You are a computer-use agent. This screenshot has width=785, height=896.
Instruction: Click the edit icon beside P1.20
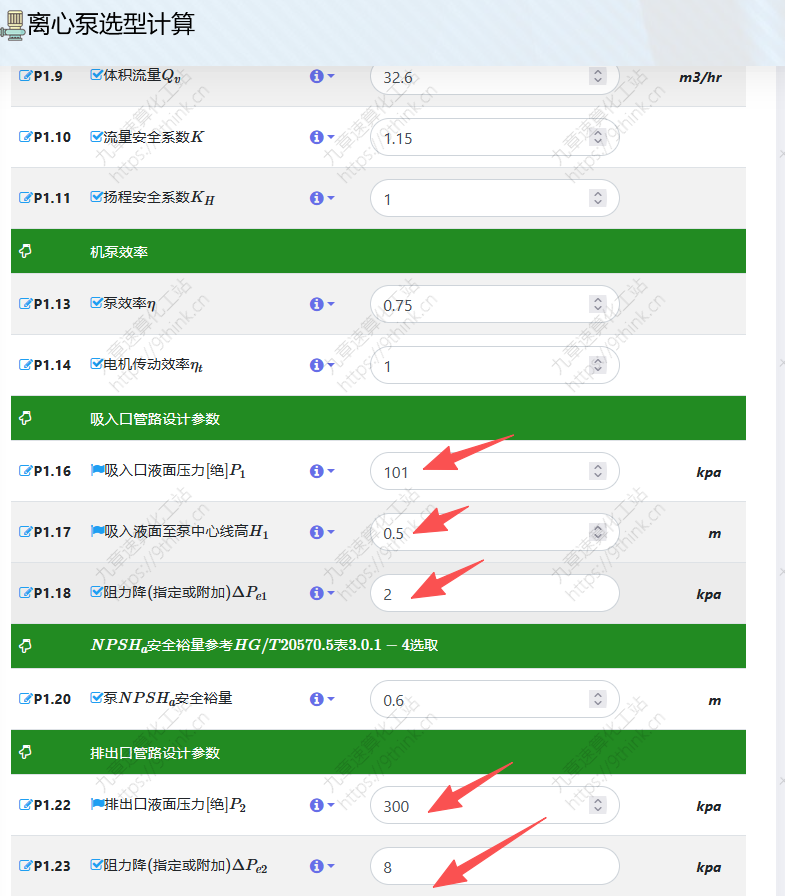pyautogui.click(x=25, y=698)
